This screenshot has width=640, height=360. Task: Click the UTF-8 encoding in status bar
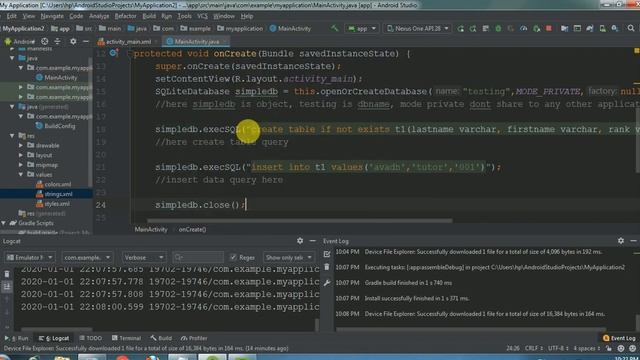click(558, 348)
